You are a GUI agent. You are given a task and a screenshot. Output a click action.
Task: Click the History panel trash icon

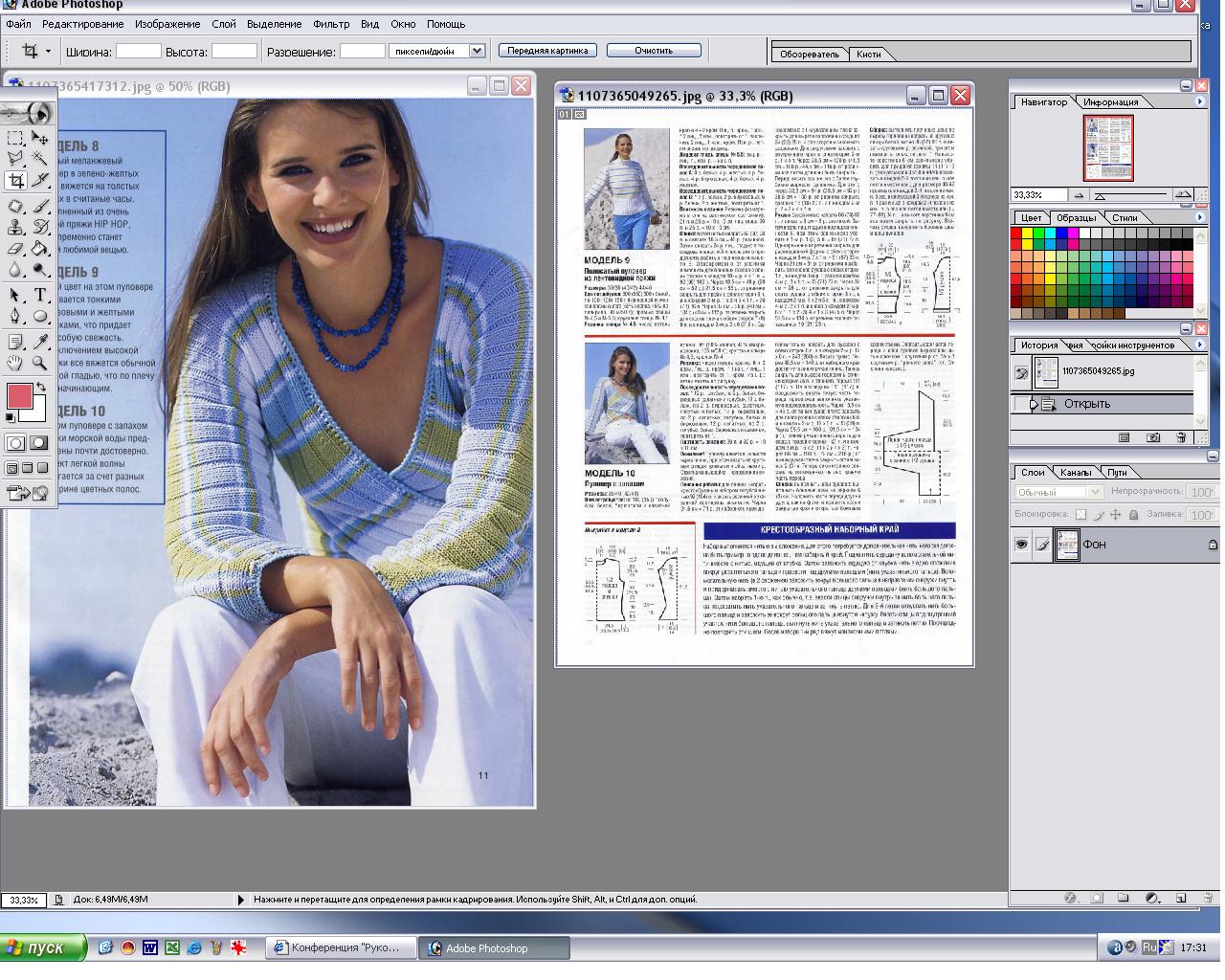click(x=1181, y=437)
